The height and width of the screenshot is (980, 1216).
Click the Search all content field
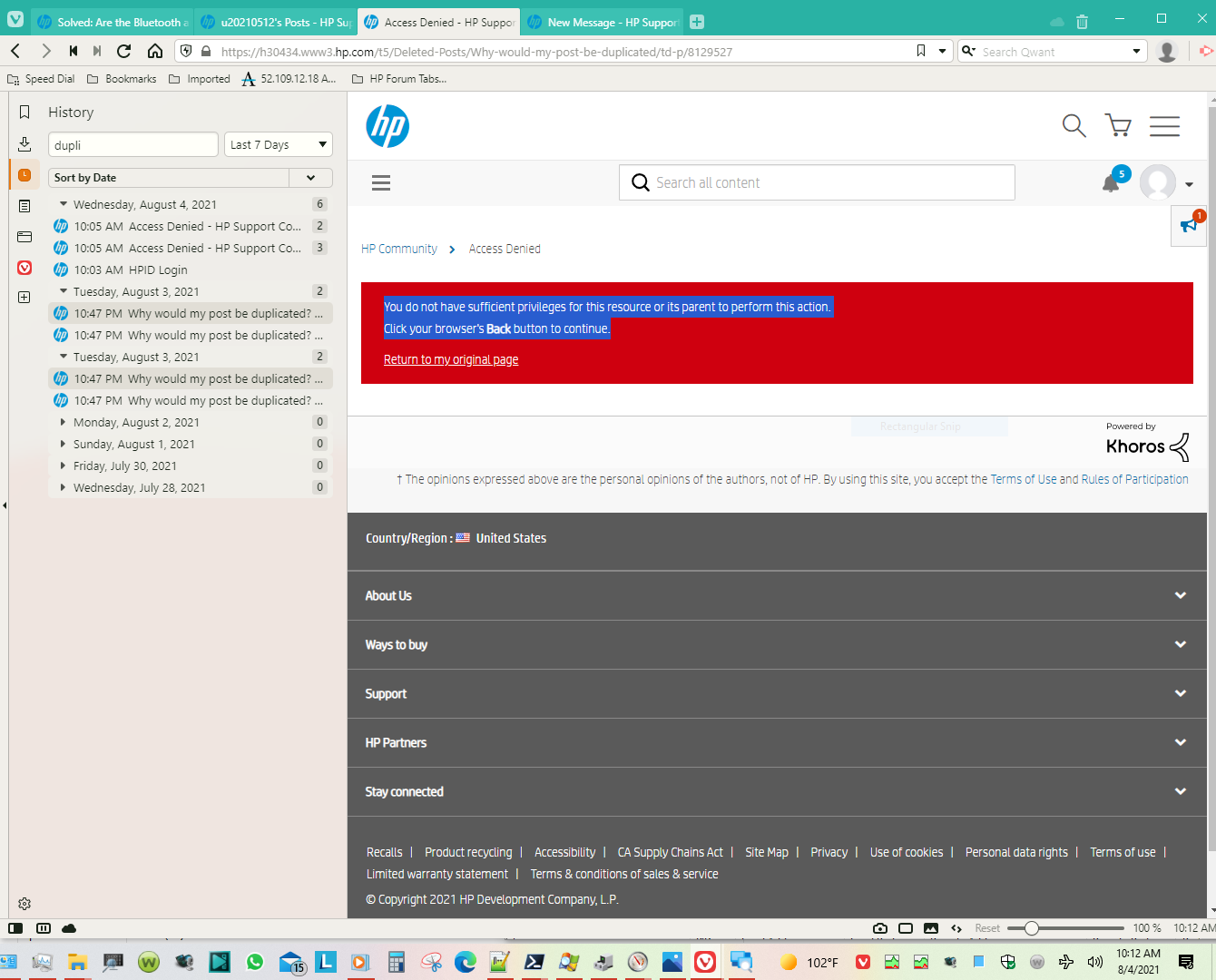(817, 182)
